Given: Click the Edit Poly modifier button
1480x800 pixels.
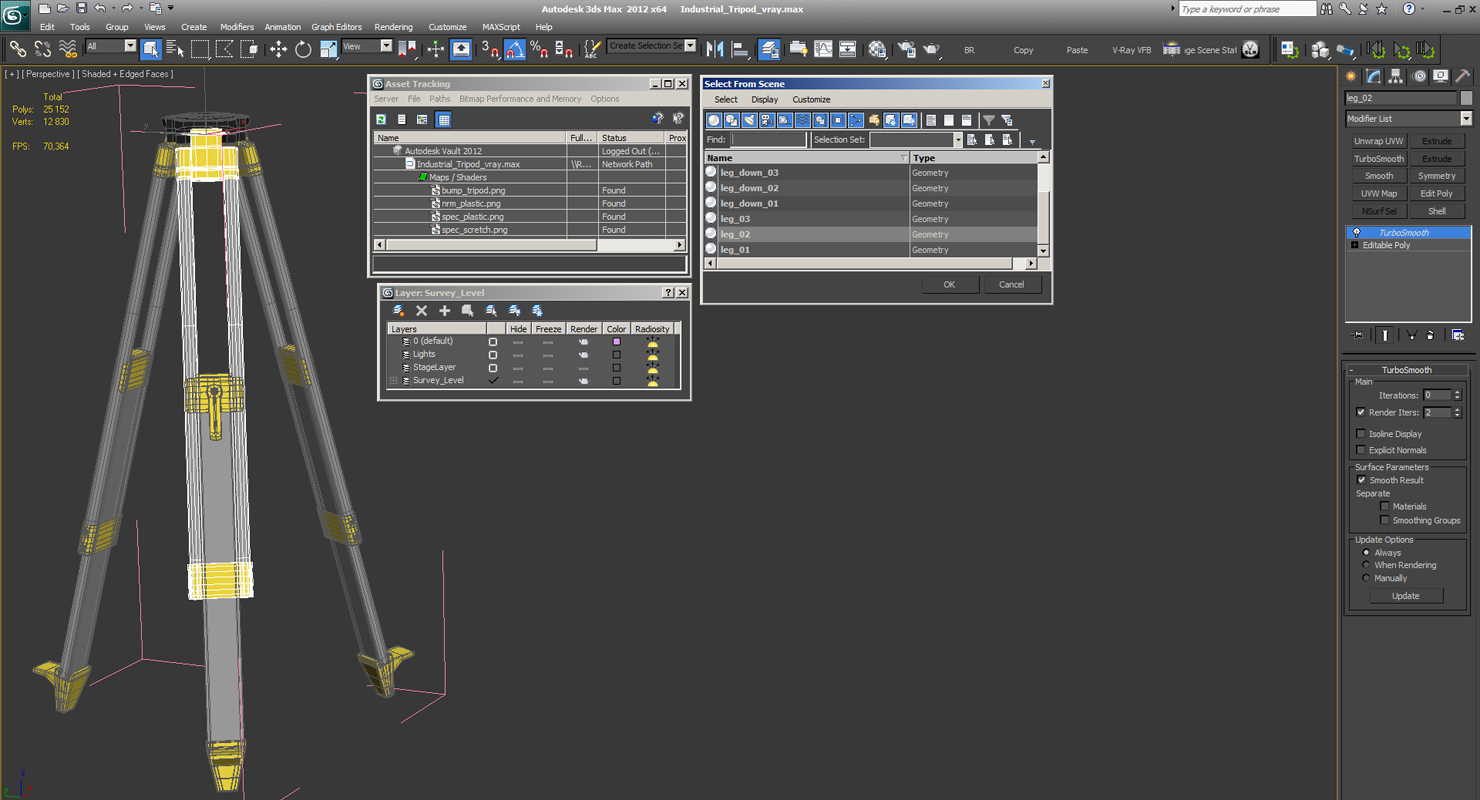Looking at the screenshot, I should tap(1437, 194).
